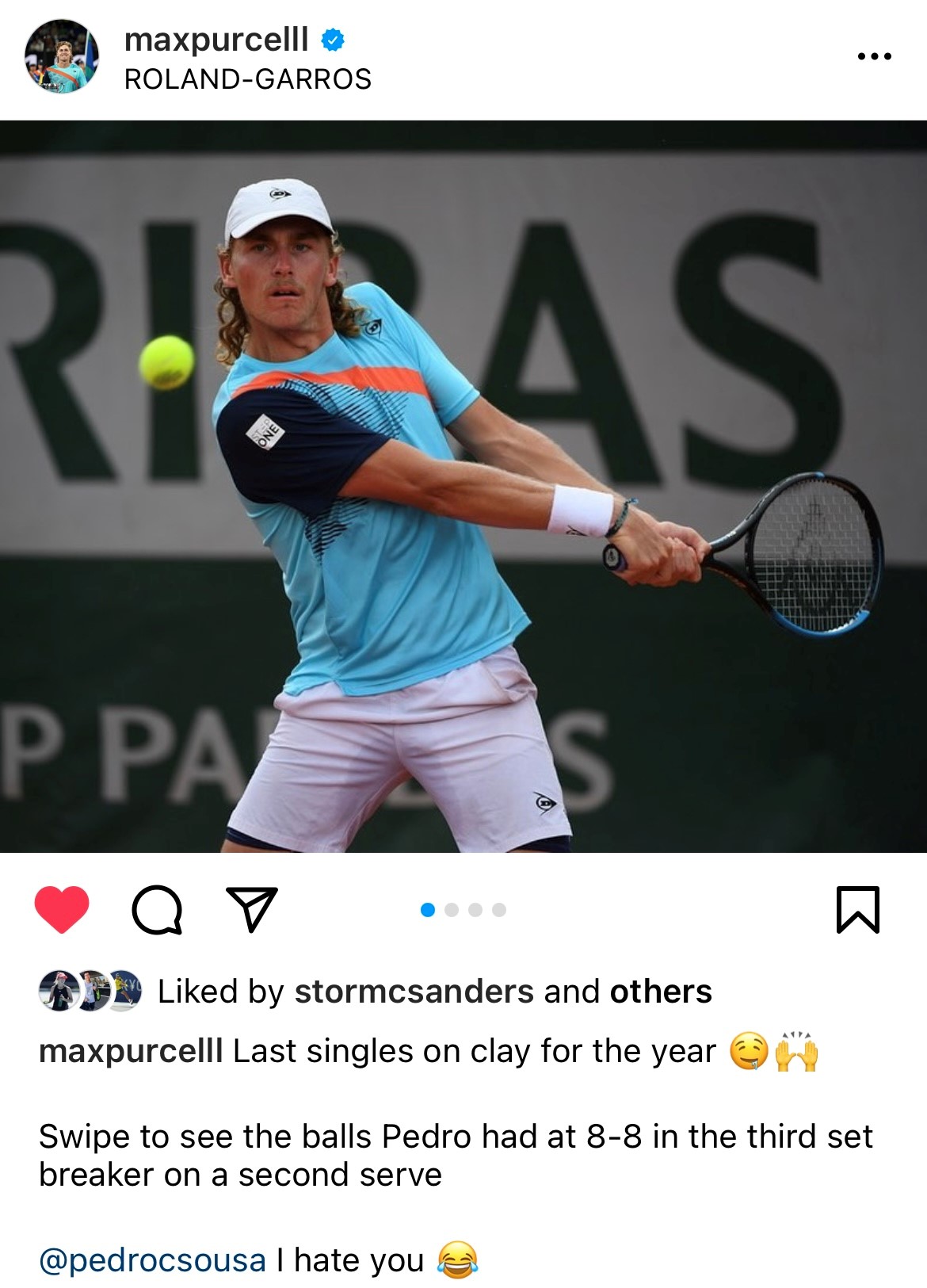Open comments with speech bubble icon
Image resolution: width=927 pixels, height=1288 pixels.
157,909
